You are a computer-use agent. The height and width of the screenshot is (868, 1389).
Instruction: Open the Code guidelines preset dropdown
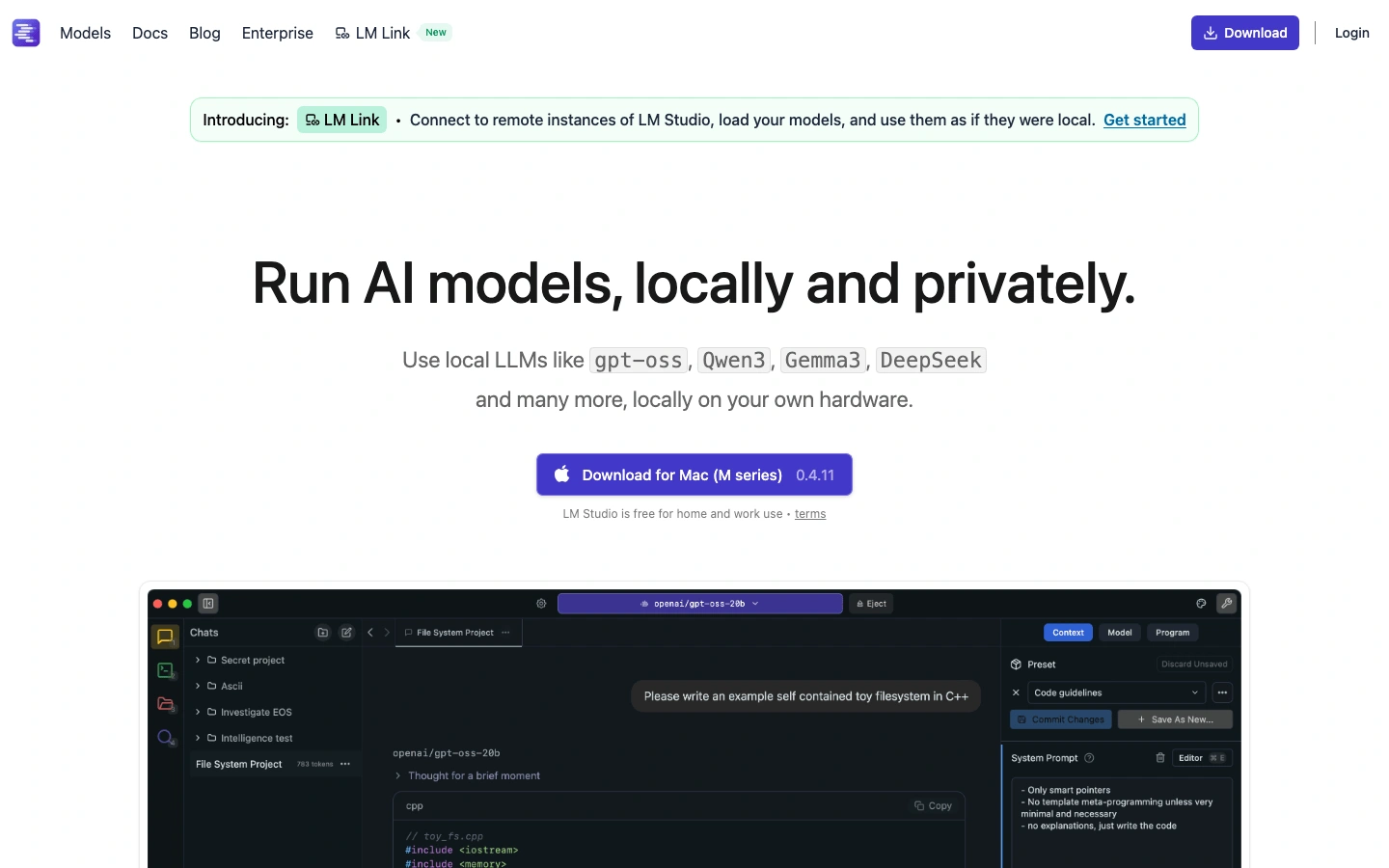[x=1116, y=692]
